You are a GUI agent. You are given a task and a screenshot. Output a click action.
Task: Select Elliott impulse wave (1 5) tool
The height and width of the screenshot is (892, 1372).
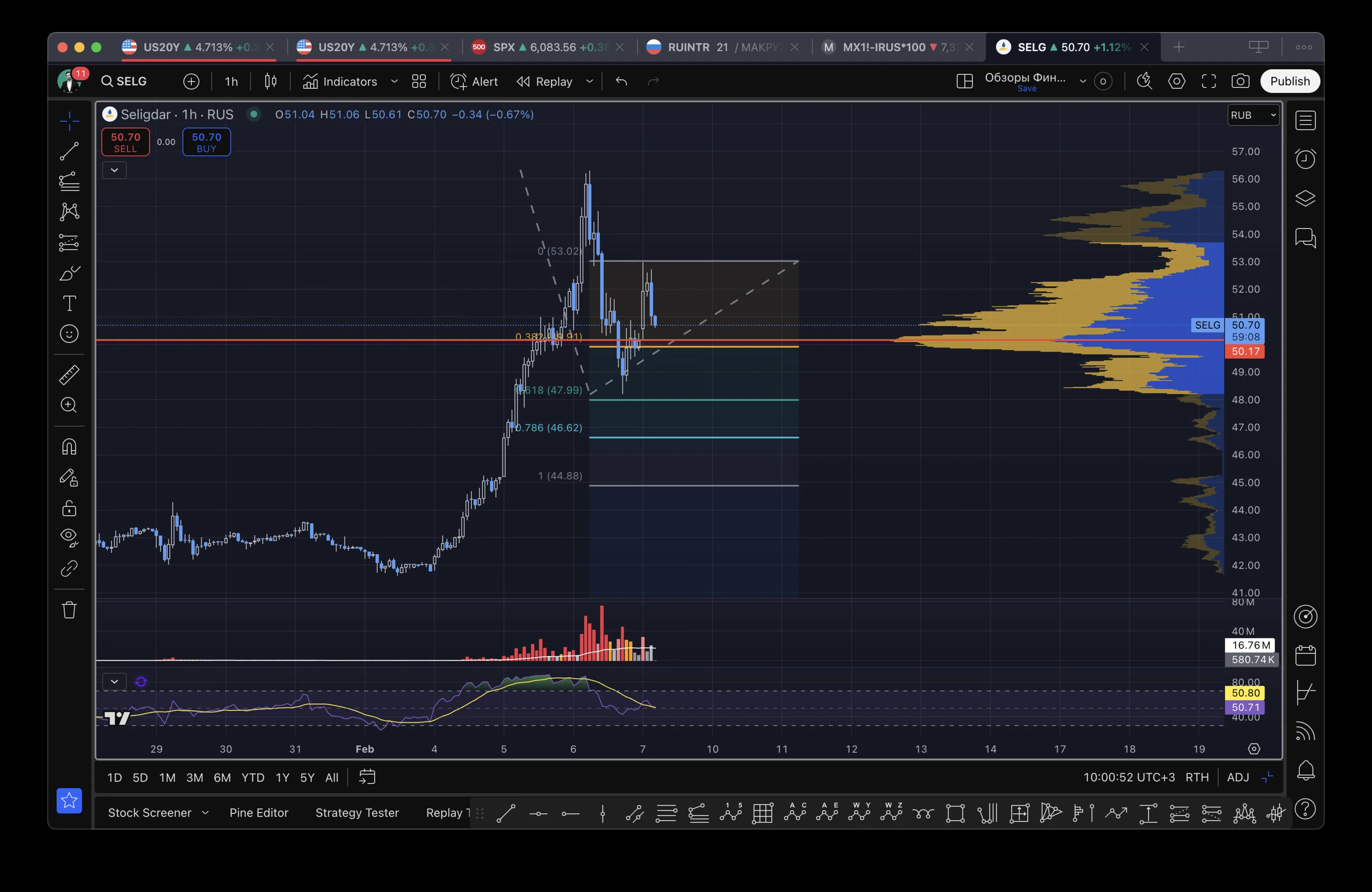coord(731,812)
